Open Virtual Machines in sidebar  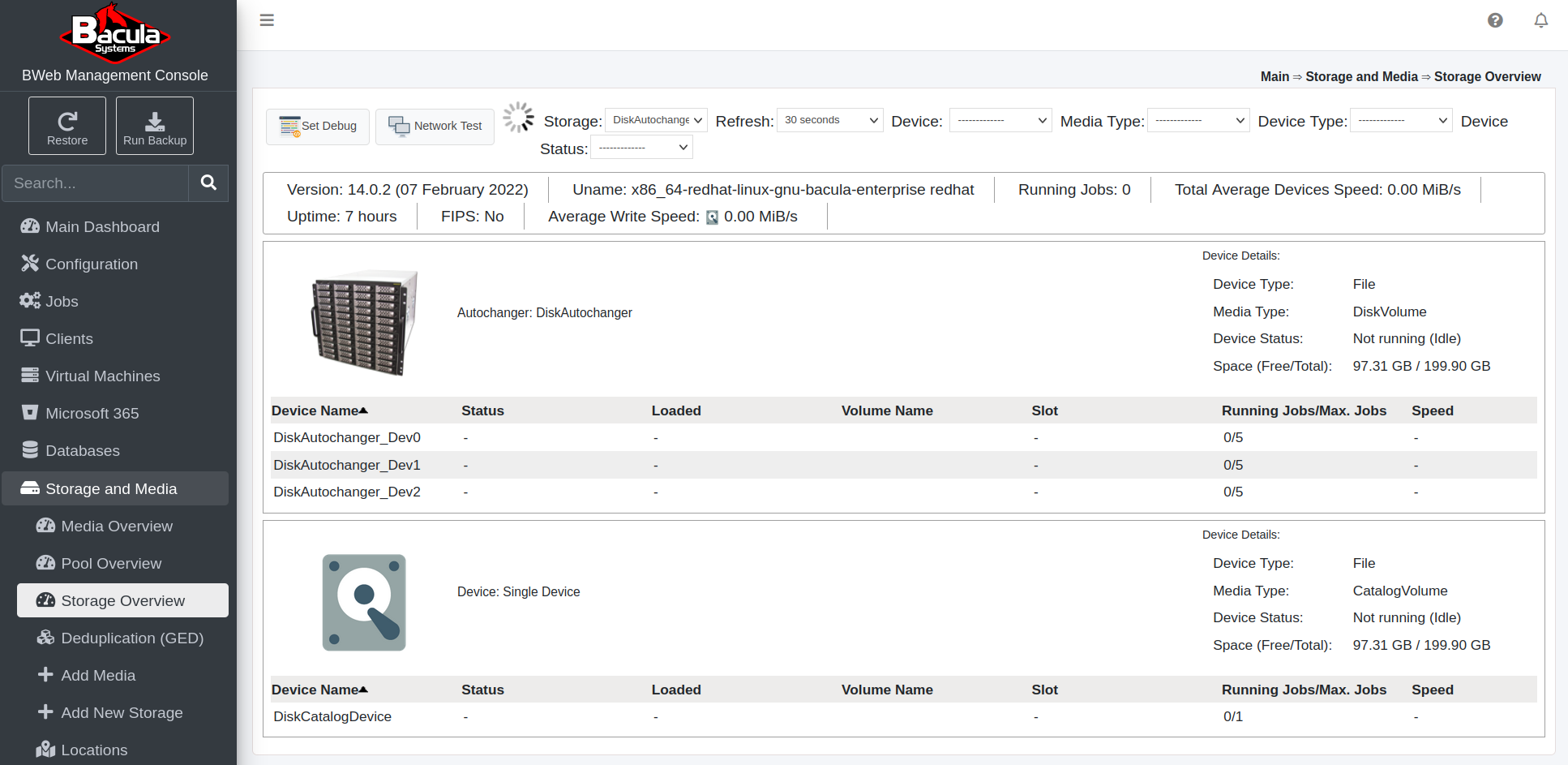(115, 376)
